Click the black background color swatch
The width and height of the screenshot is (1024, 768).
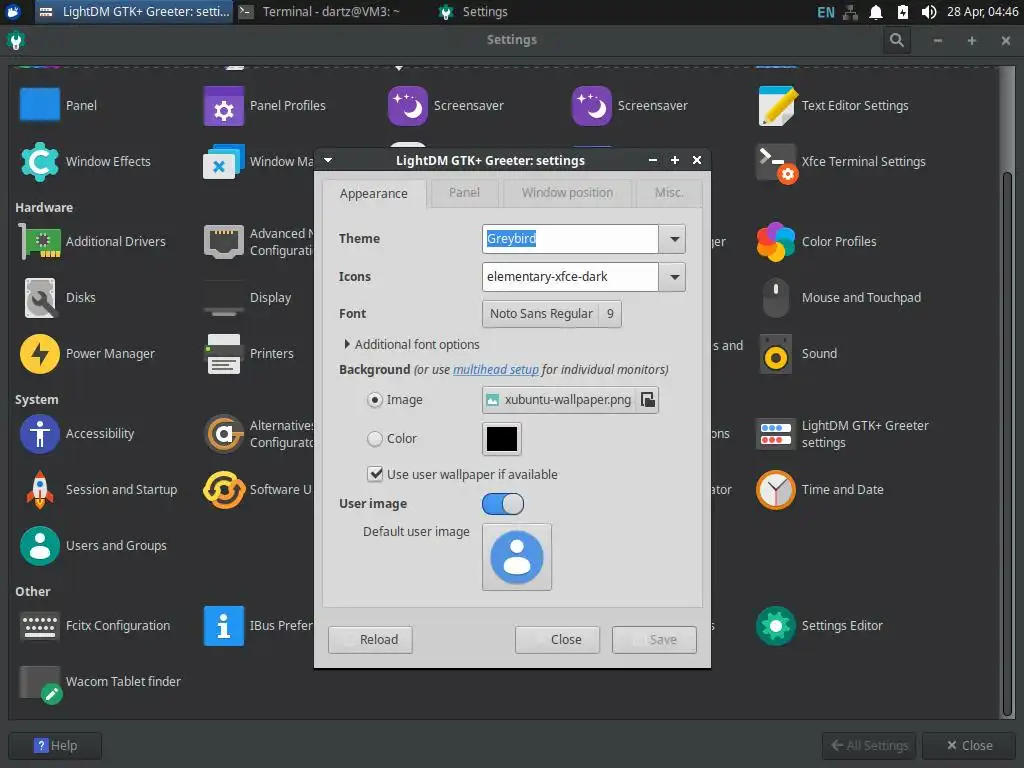[x=502, y=439]
